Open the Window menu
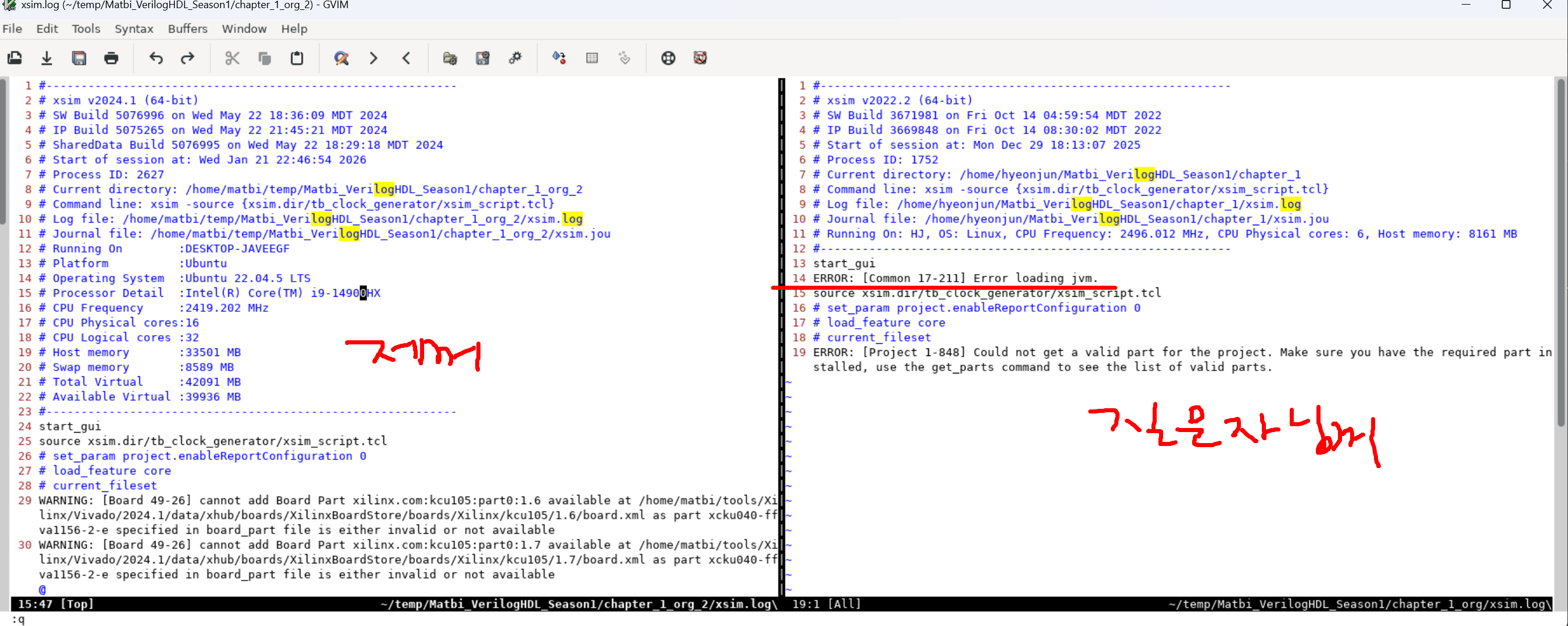Image resolution: width=1568 pixels, height=626 pixels. tap(244, 28)
